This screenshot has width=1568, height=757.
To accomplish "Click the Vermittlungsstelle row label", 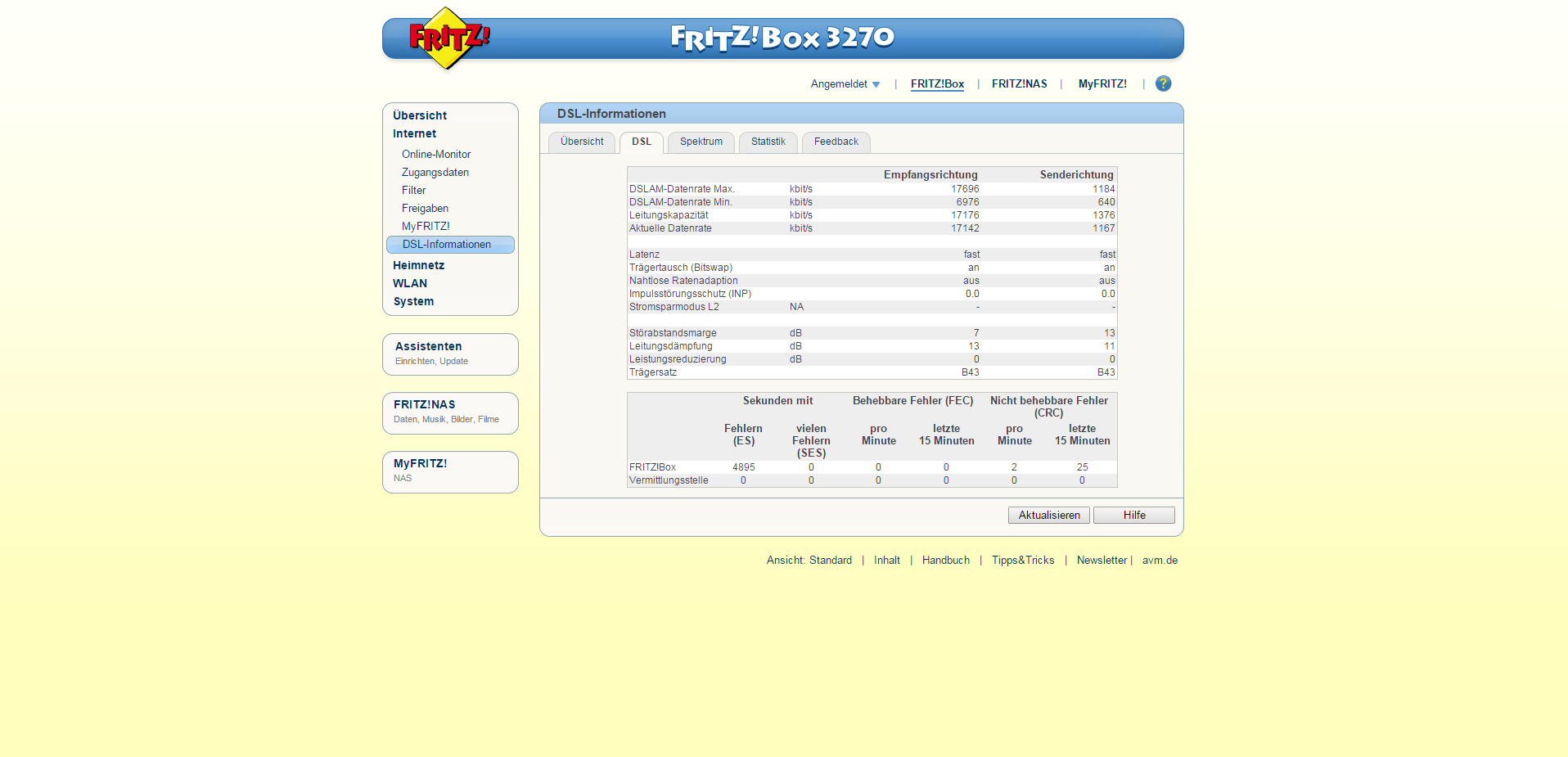I will pos(669,480).
